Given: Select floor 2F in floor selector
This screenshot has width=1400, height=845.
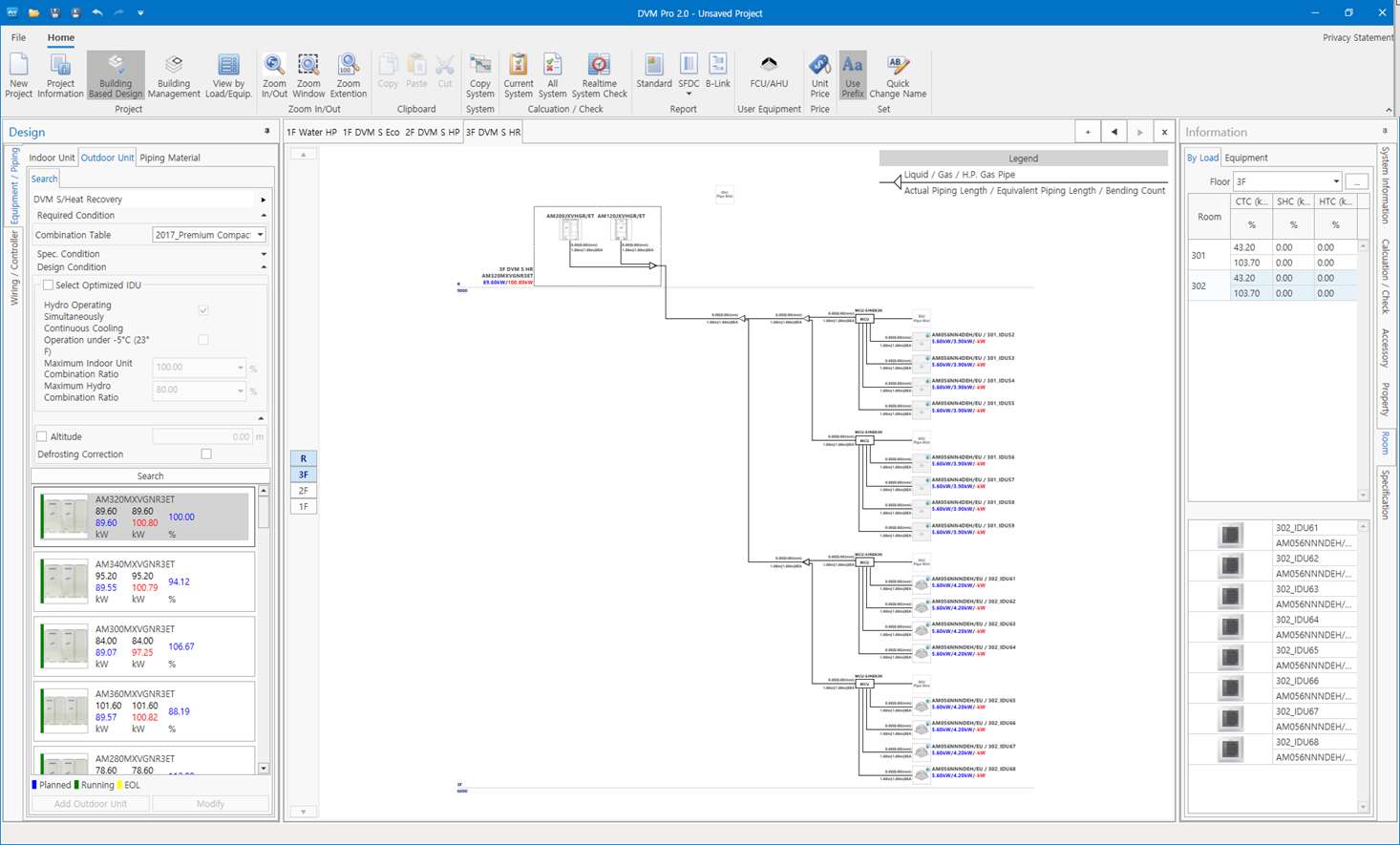Looking at the screenshot, I should click(x=304, y=491).
